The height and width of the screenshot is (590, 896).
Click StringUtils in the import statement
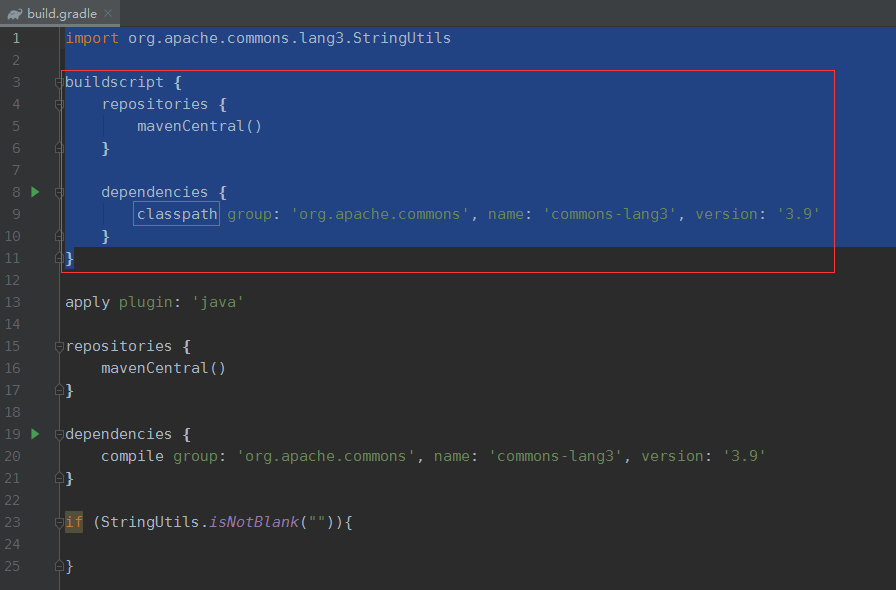(401, 38)
